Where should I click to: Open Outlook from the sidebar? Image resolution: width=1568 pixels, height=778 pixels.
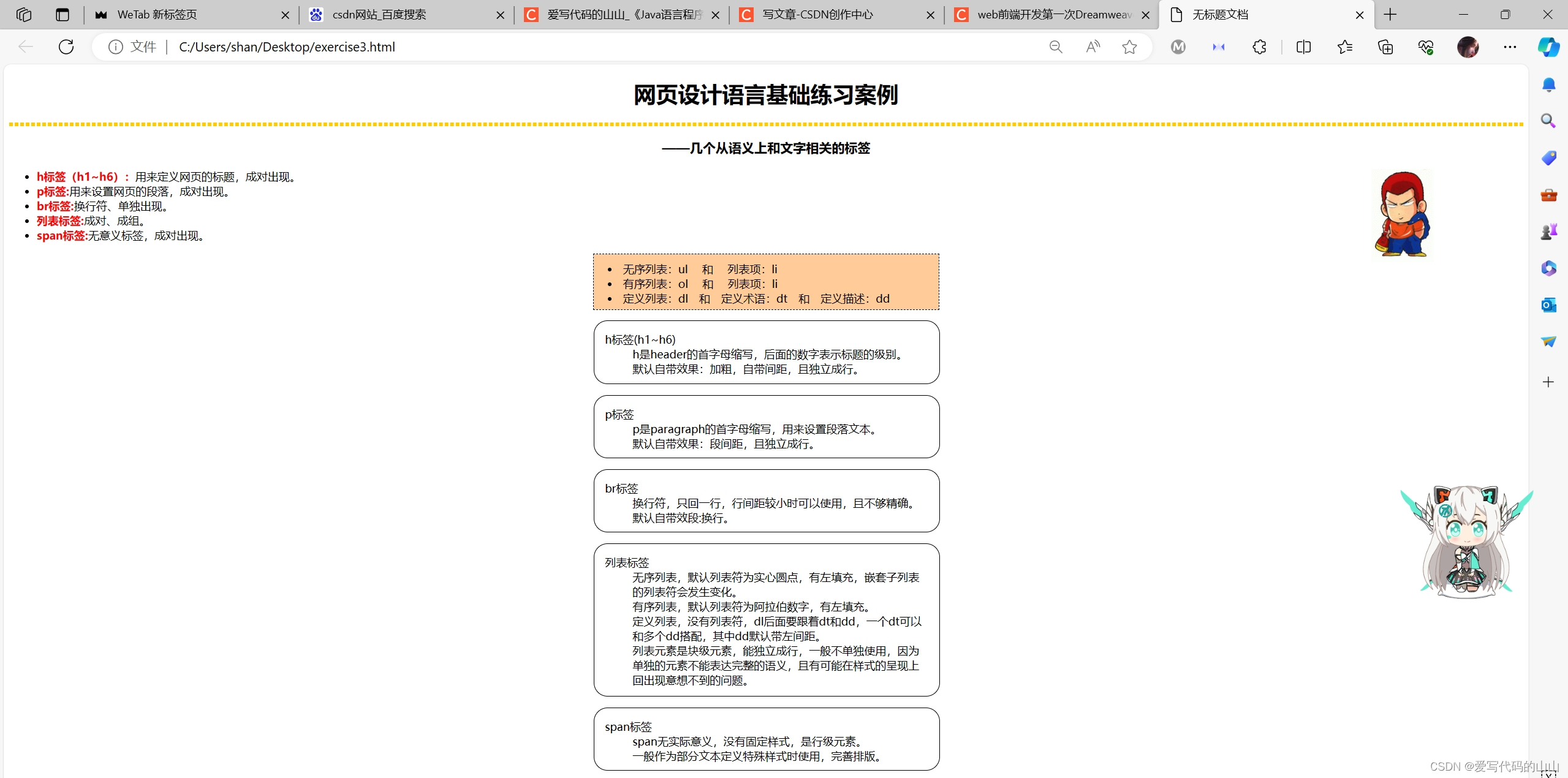[1548, 304]
